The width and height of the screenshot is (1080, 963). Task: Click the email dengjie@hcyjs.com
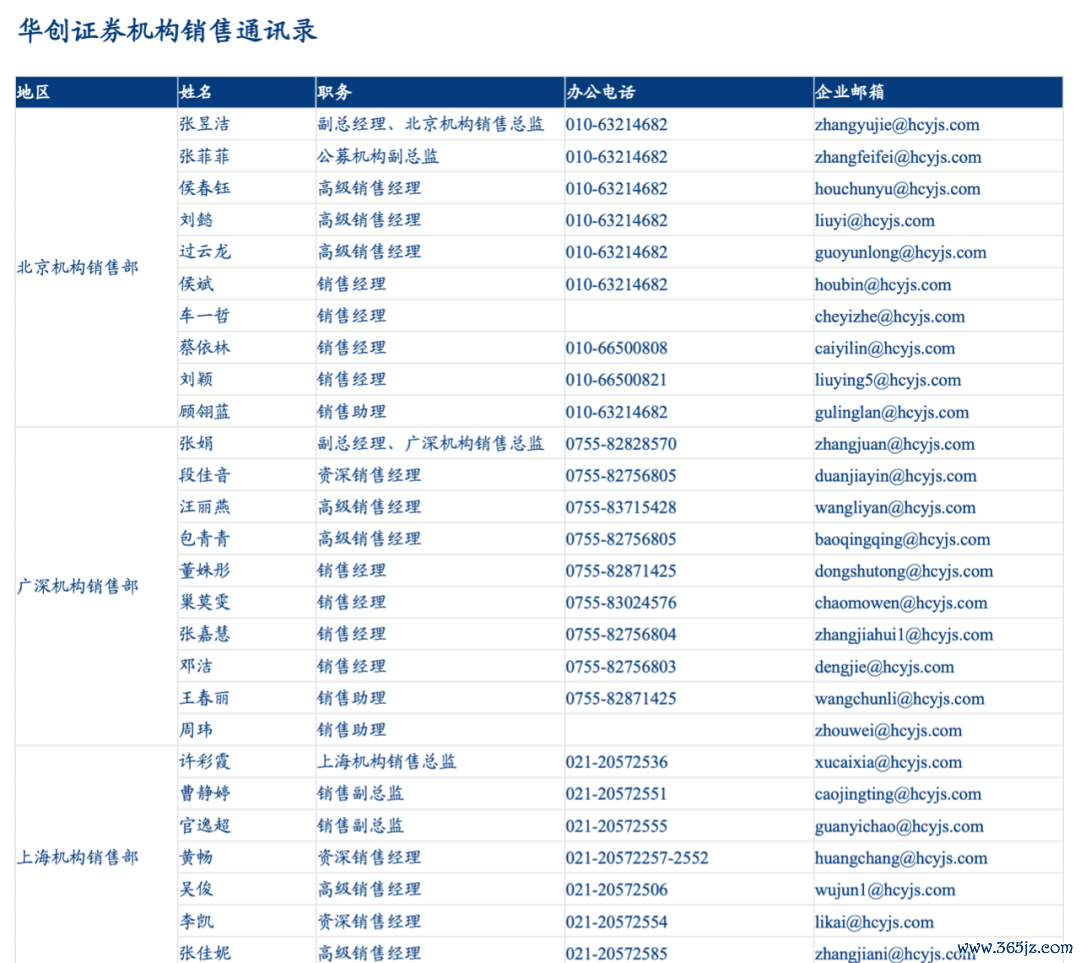click(x=884, y=667)
